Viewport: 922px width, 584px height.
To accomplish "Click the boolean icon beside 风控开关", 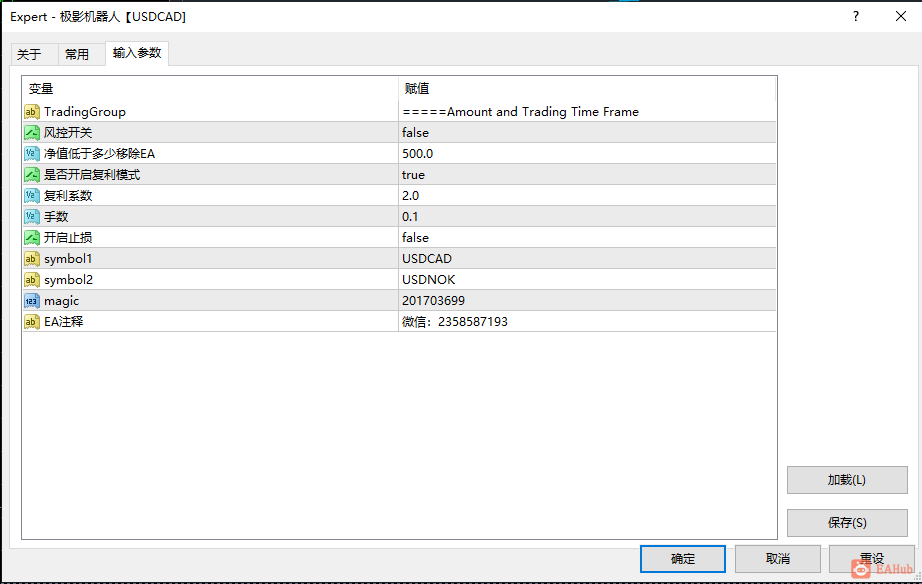I will (31, 133).
